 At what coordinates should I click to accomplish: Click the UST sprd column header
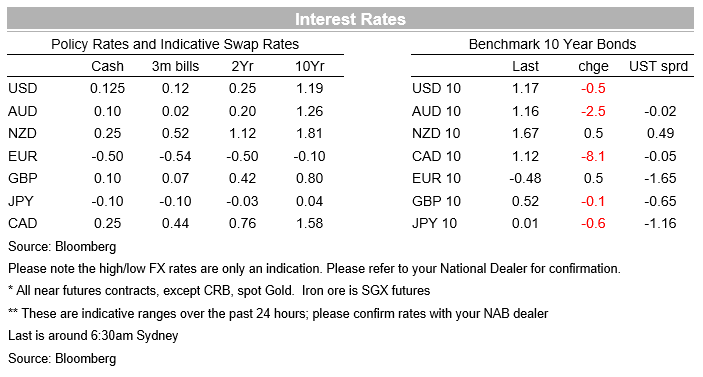click(658, 66)
